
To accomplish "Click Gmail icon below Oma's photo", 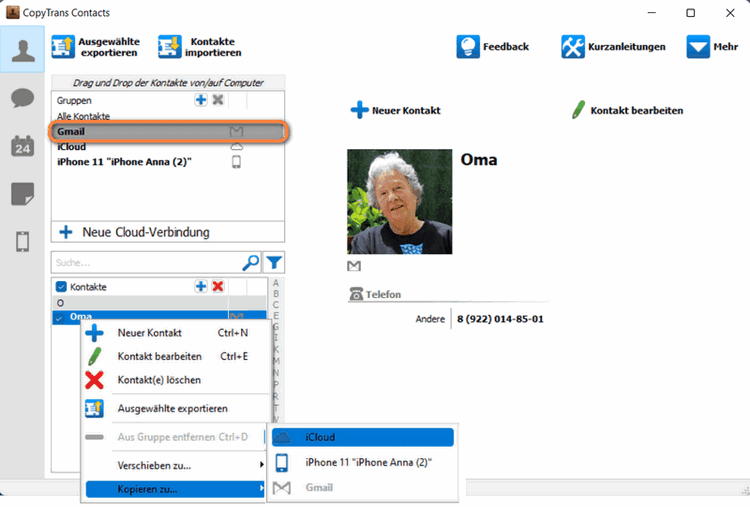I will 354,266.
